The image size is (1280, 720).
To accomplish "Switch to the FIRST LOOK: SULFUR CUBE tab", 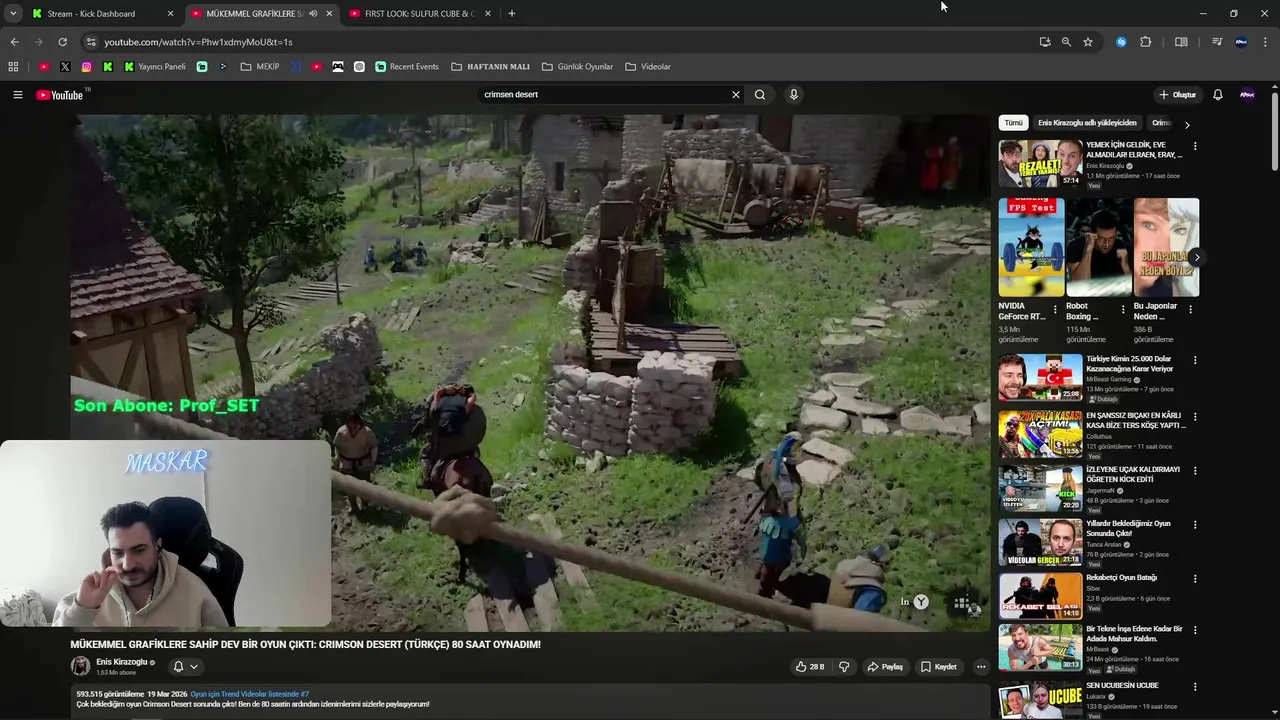I will 419,14.
